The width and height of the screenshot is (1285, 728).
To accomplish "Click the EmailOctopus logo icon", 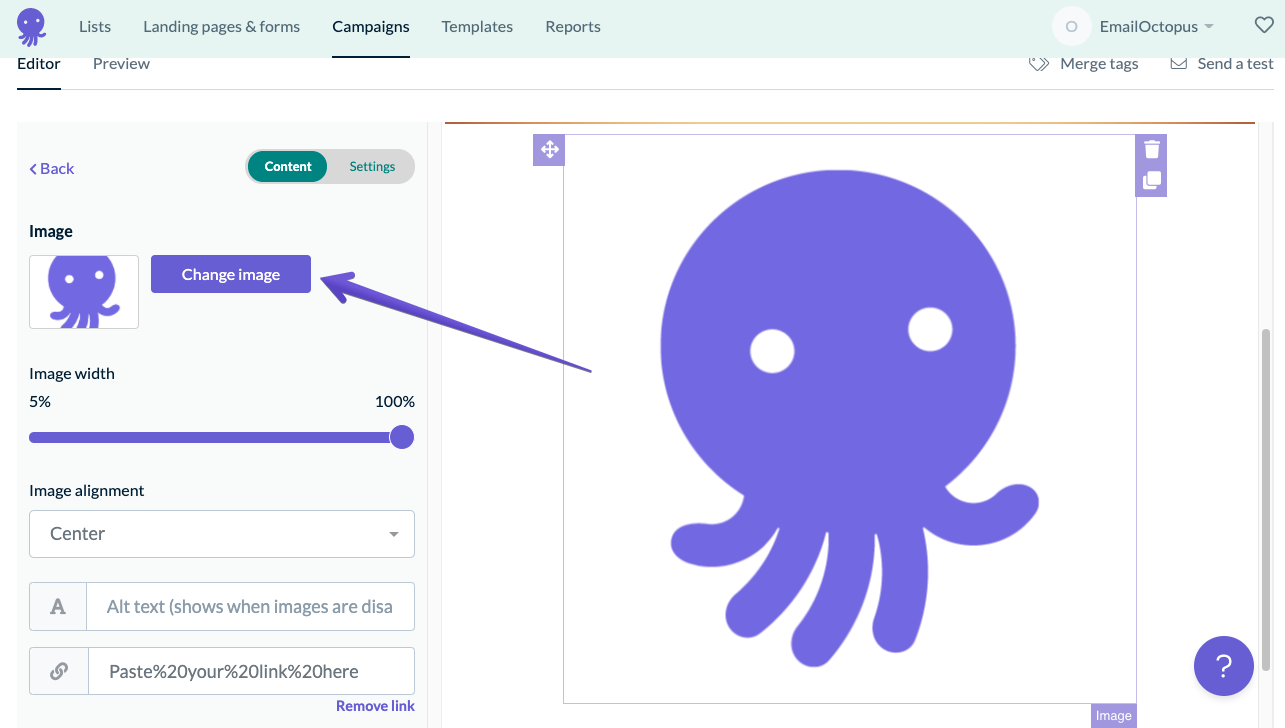I will pyautogui.click(x=31, y=27).
